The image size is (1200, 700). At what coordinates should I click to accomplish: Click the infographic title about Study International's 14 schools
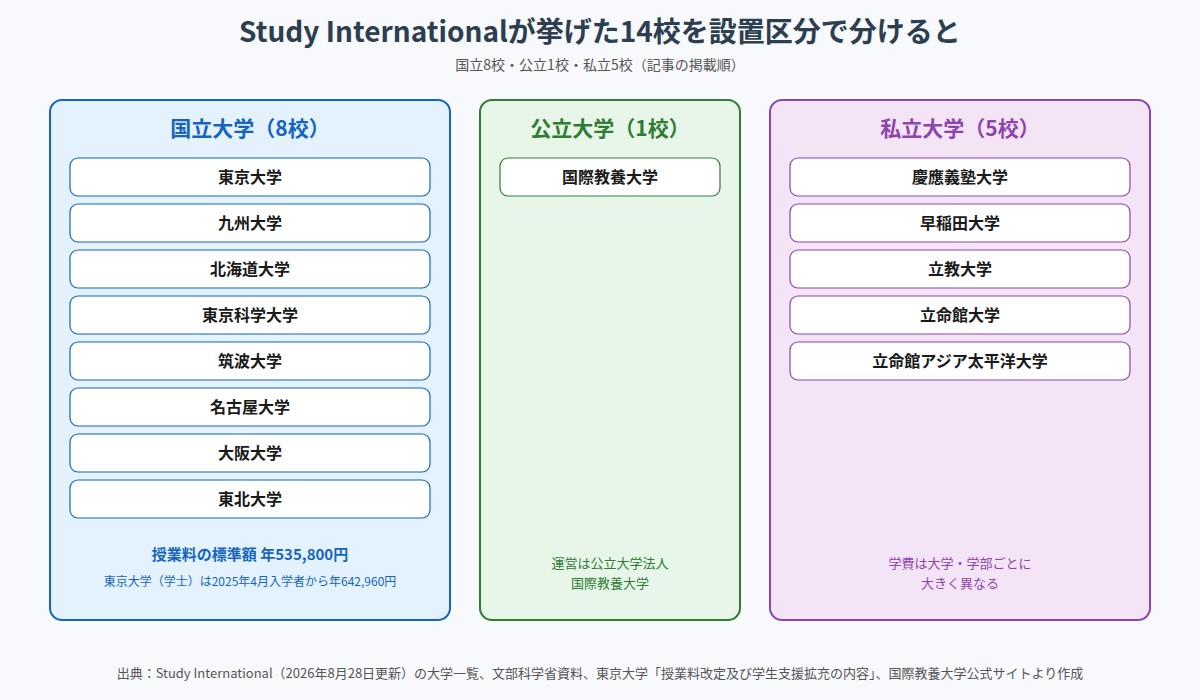[600, 32]
